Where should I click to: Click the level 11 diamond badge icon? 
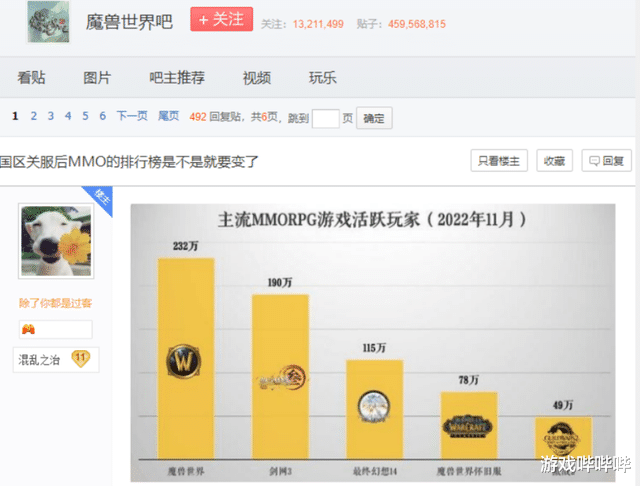[x=80, y=359]
